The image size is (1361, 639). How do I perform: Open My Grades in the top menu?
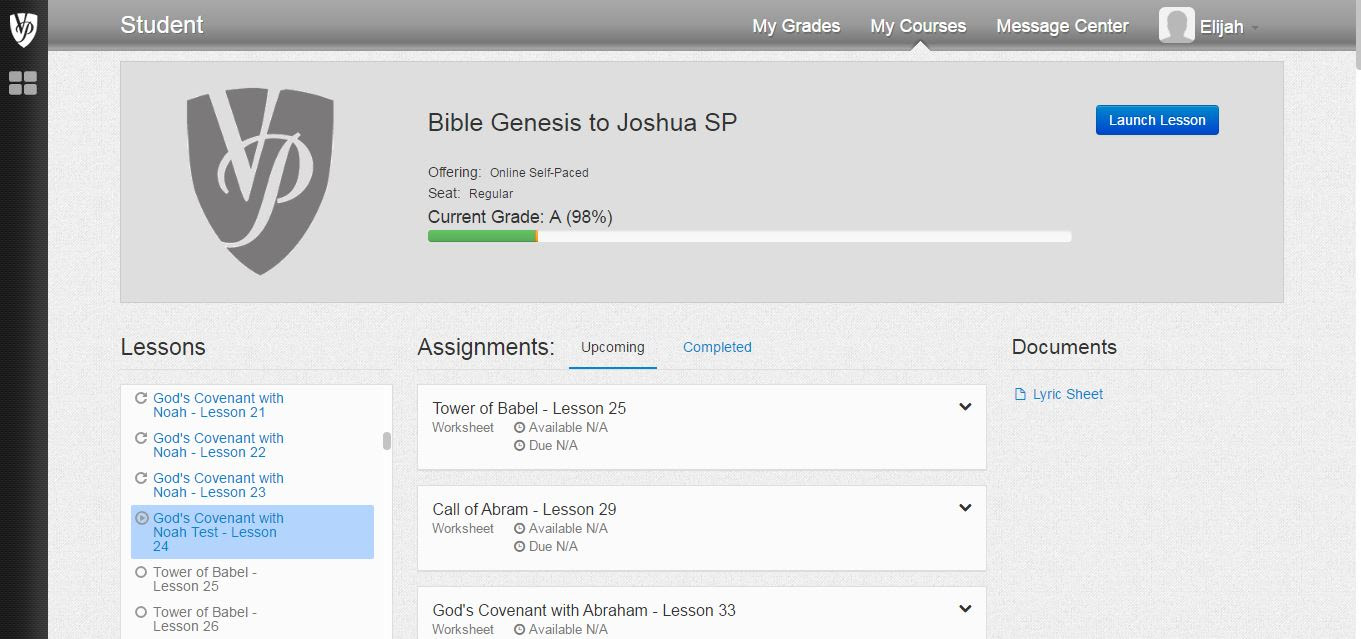[796, 26]
